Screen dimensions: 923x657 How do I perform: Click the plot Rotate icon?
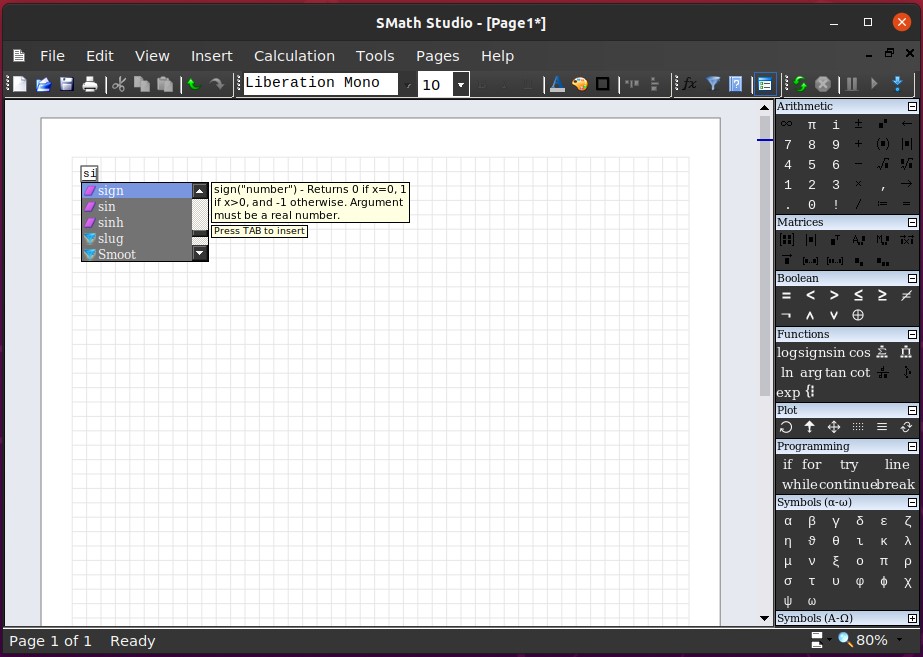pos(787,427)
